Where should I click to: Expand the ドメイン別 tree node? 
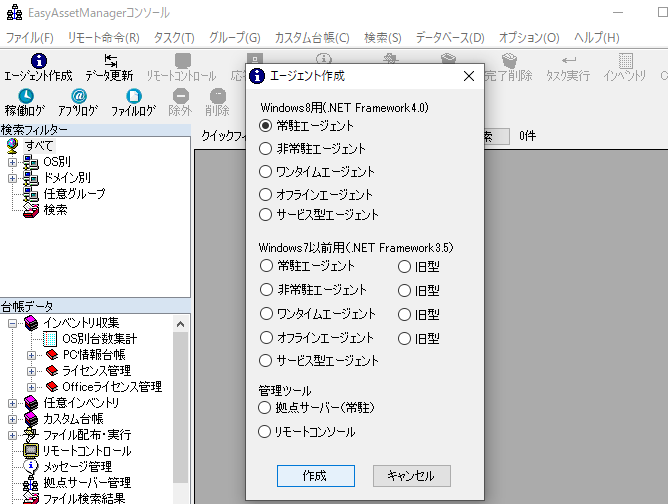[x=12, y=178]
